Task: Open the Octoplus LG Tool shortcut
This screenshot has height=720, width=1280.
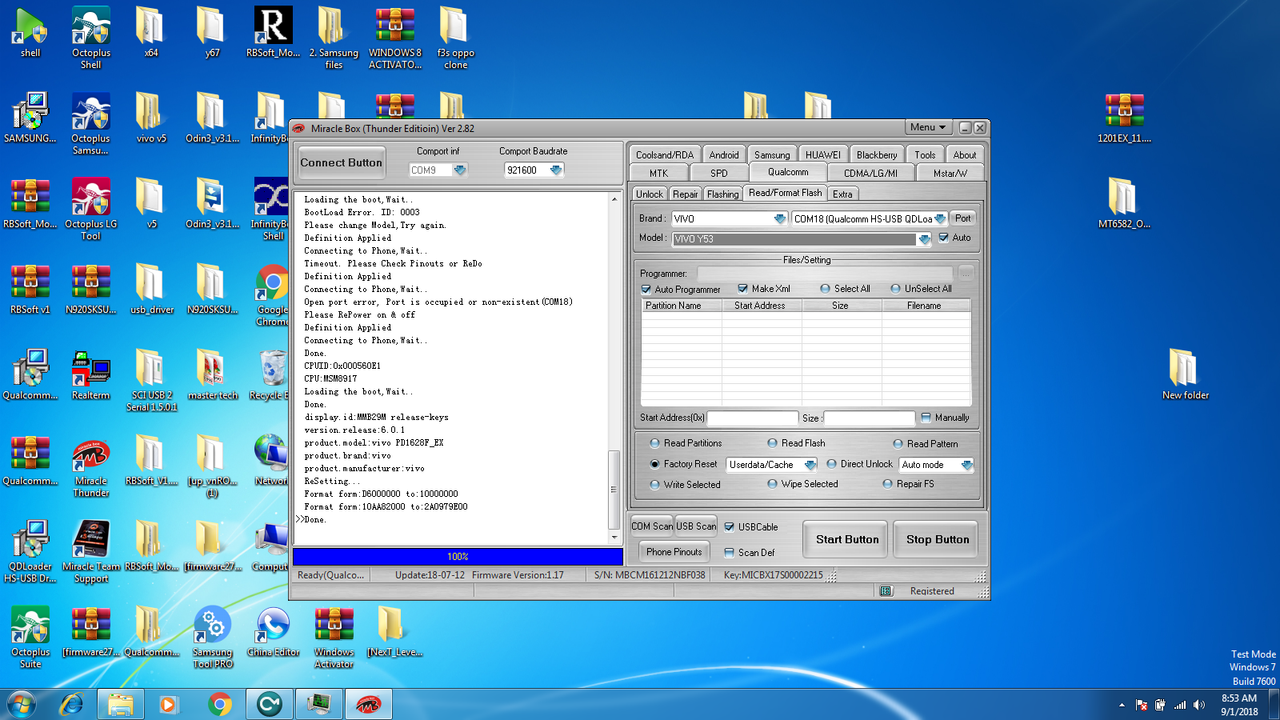Action: (x=91, y=210)
